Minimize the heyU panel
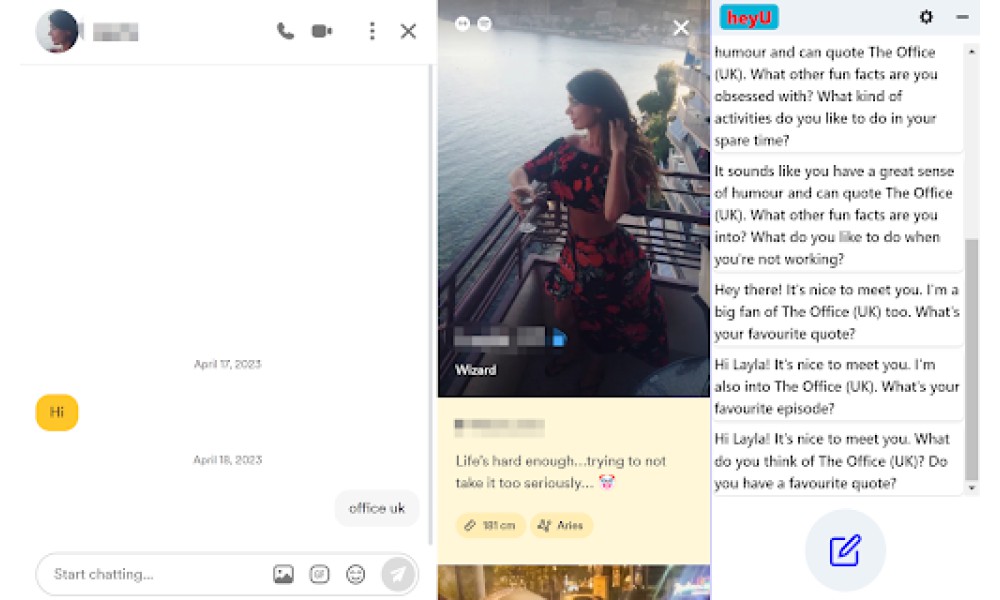 point(962,17)
